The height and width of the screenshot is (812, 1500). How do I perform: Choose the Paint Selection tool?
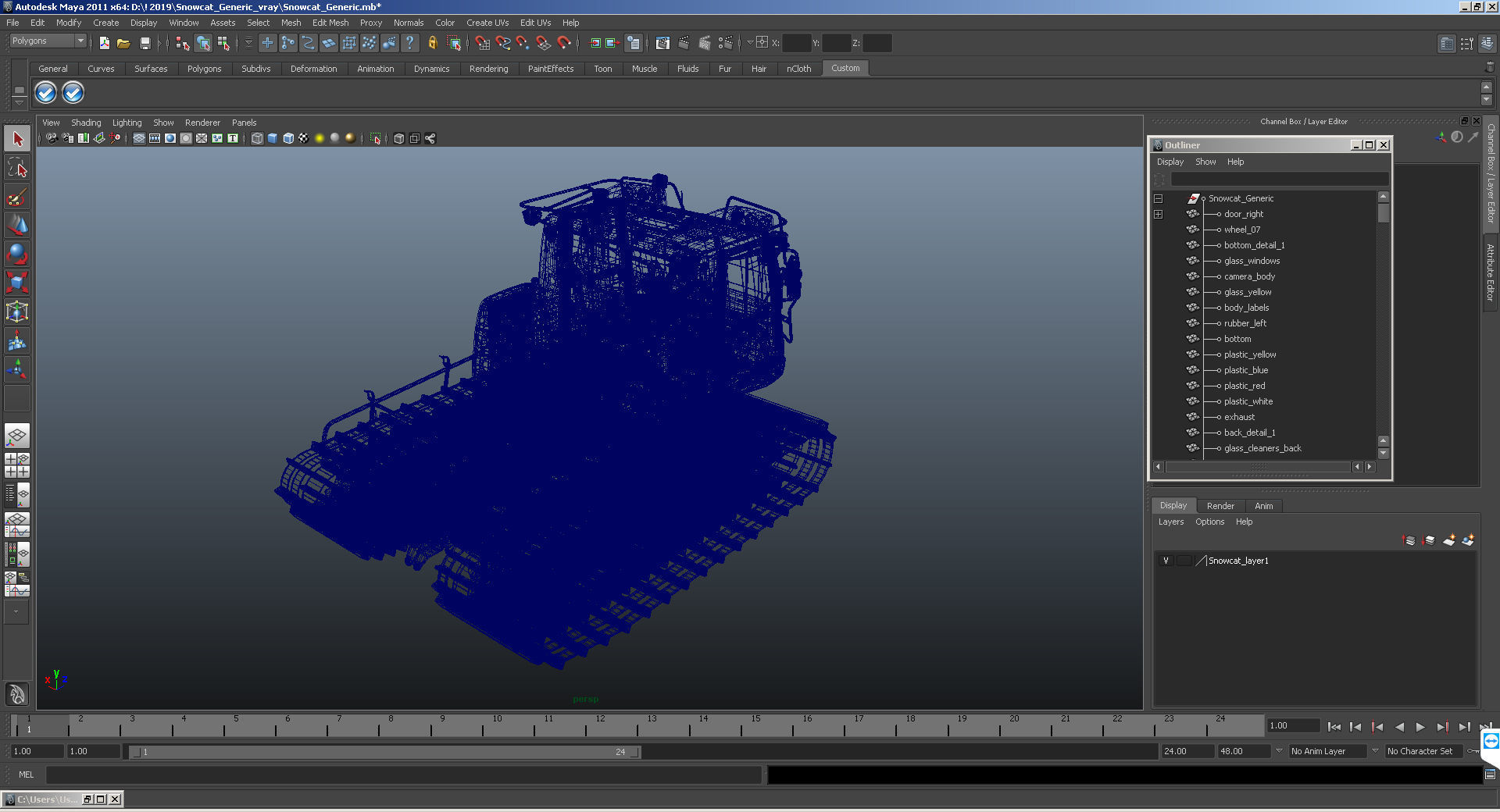17,197
